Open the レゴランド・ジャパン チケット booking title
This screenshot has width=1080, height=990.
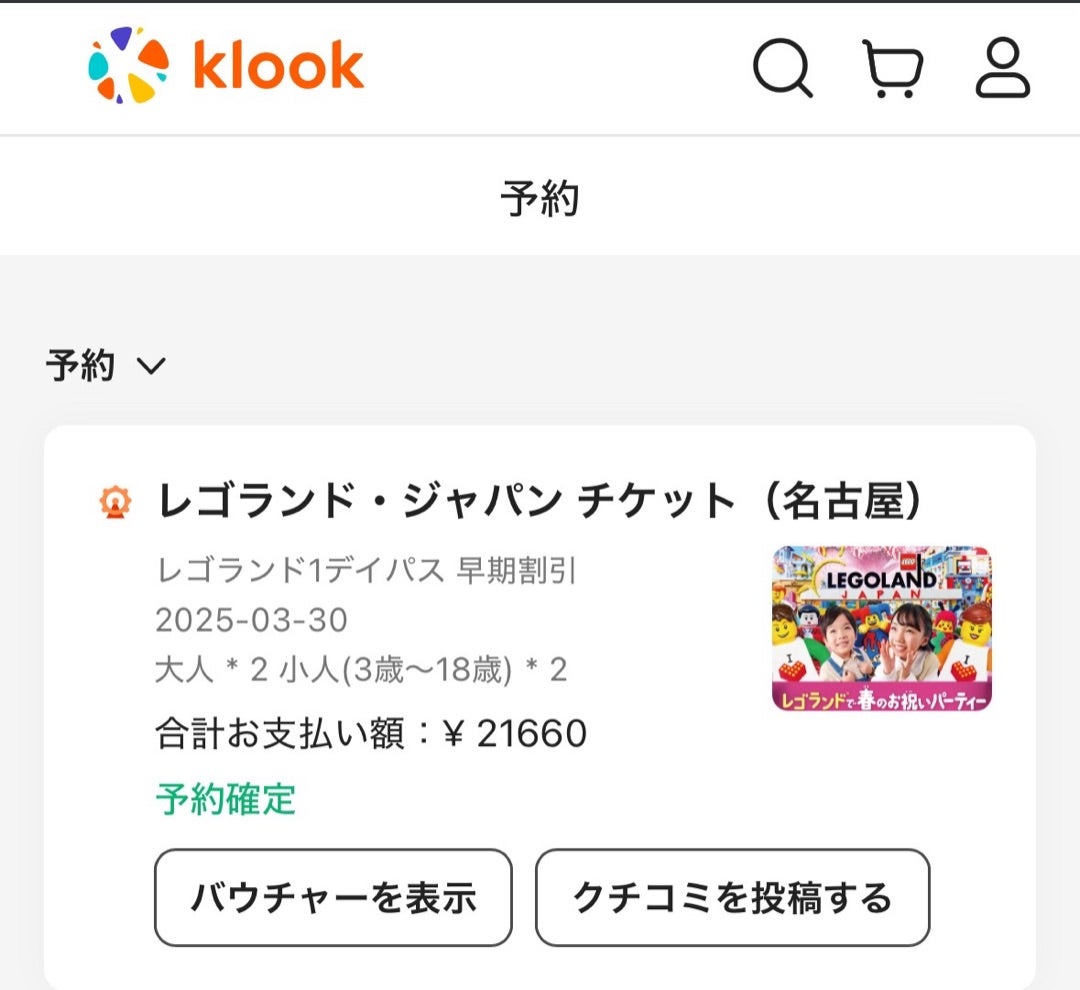(539, 501)
